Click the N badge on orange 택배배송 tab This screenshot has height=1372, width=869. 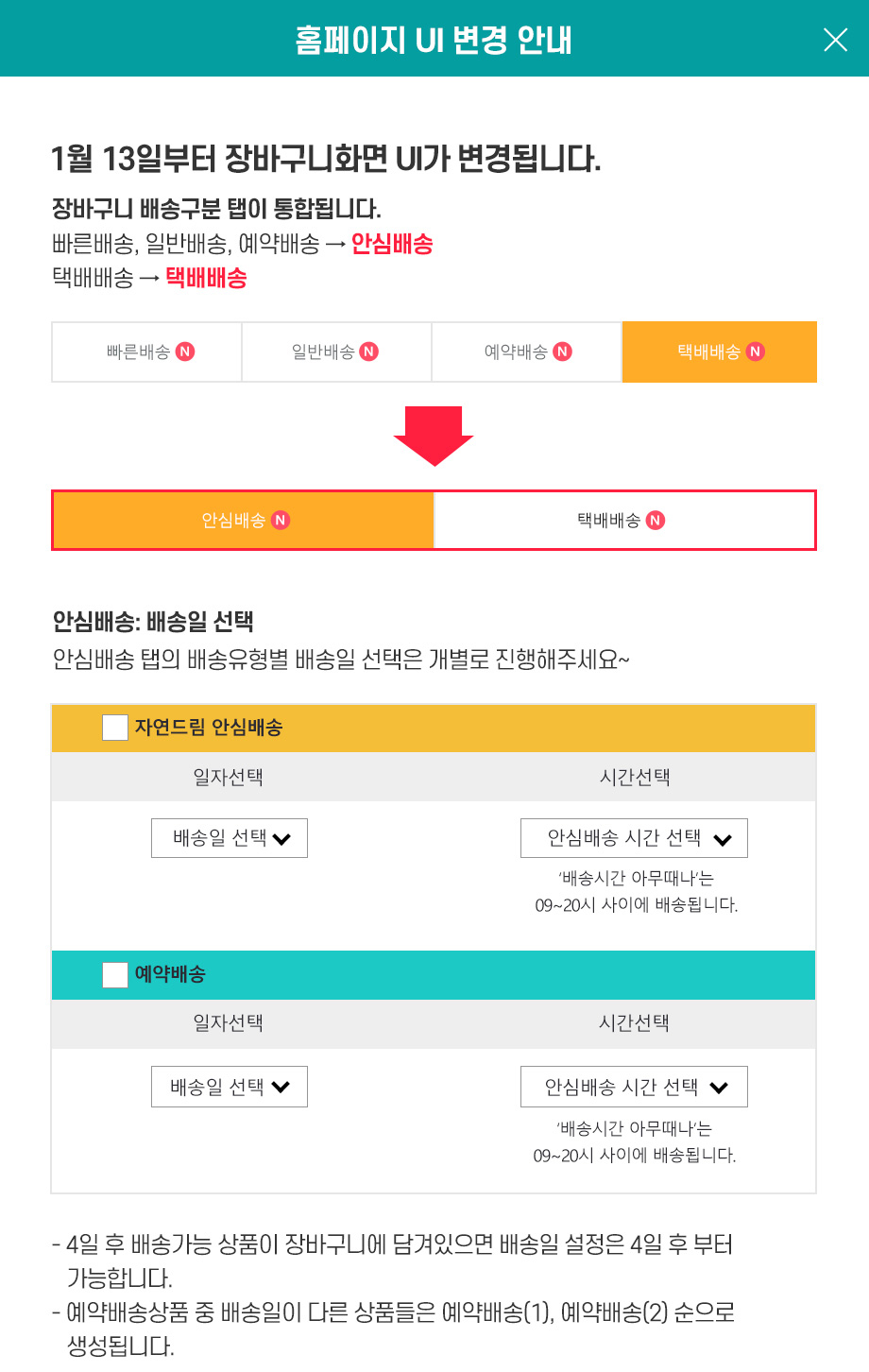click(755, 352)
